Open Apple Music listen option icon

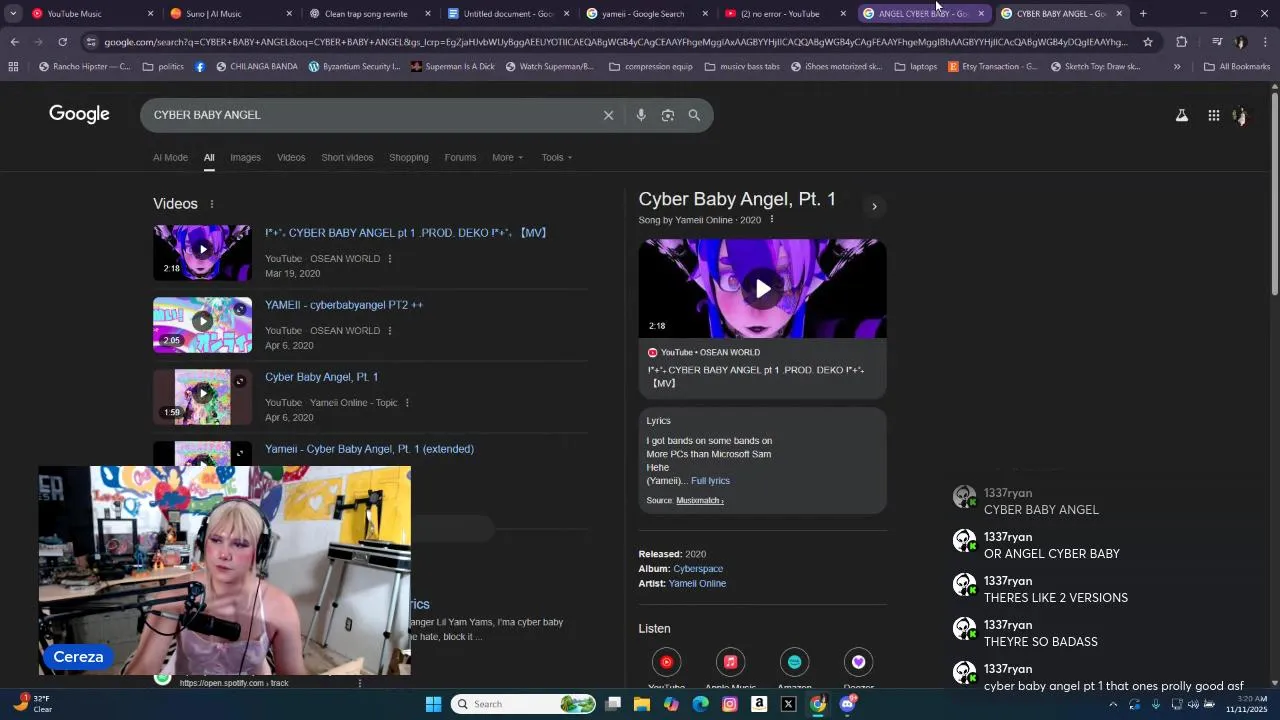point(730,662)
